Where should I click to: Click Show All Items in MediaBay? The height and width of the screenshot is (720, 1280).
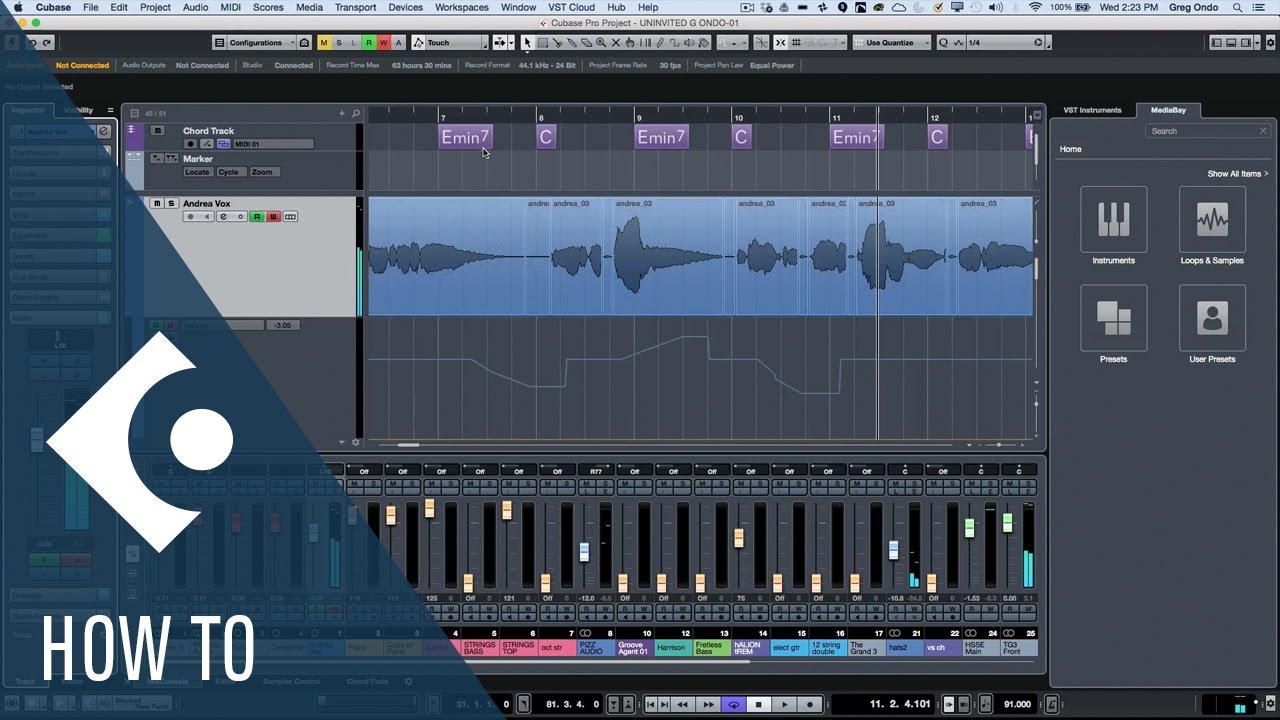pyautogui.click(x=1238, y=174)
